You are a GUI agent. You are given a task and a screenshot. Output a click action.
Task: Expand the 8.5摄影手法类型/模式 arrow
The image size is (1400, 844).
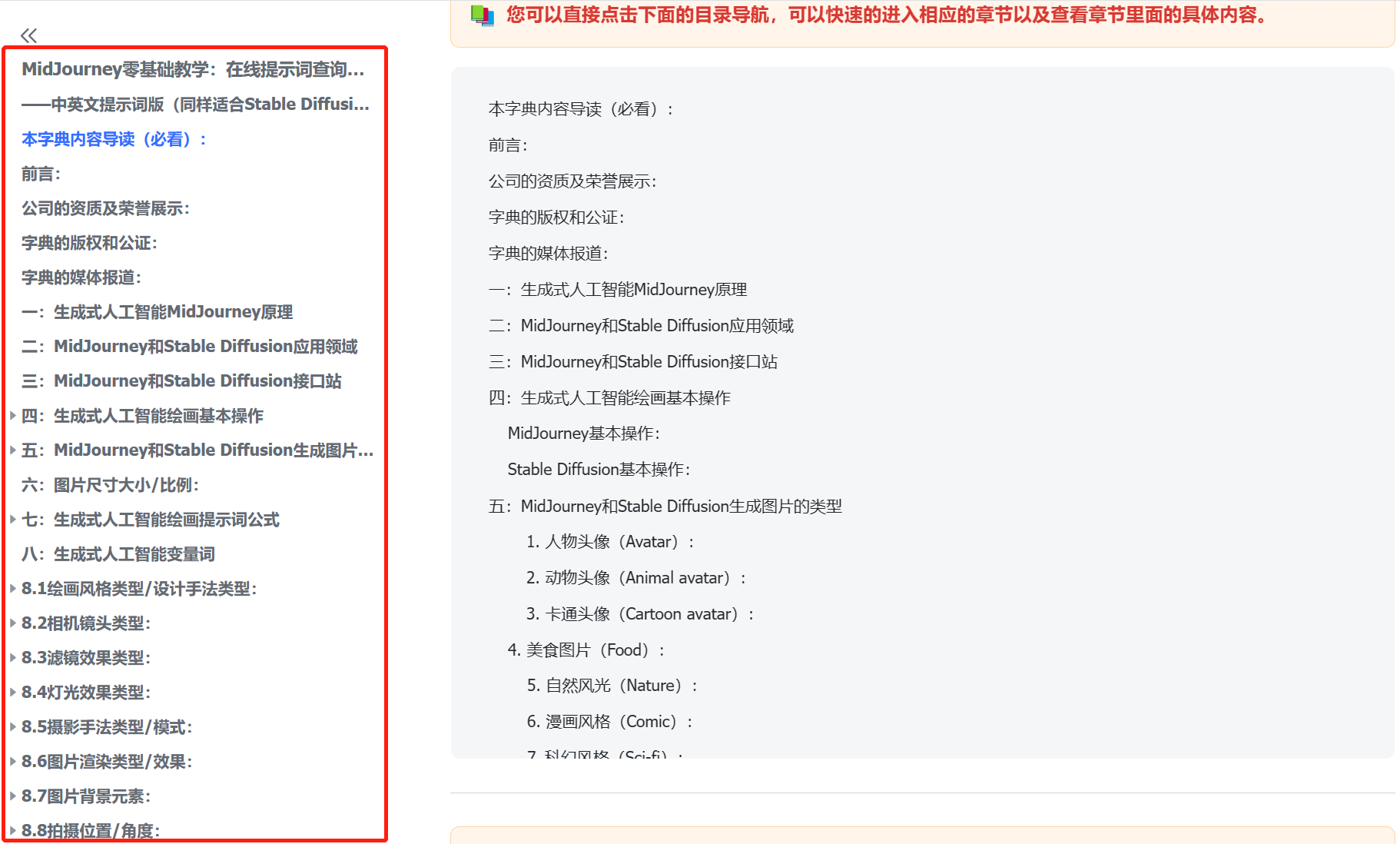(13, 726)
